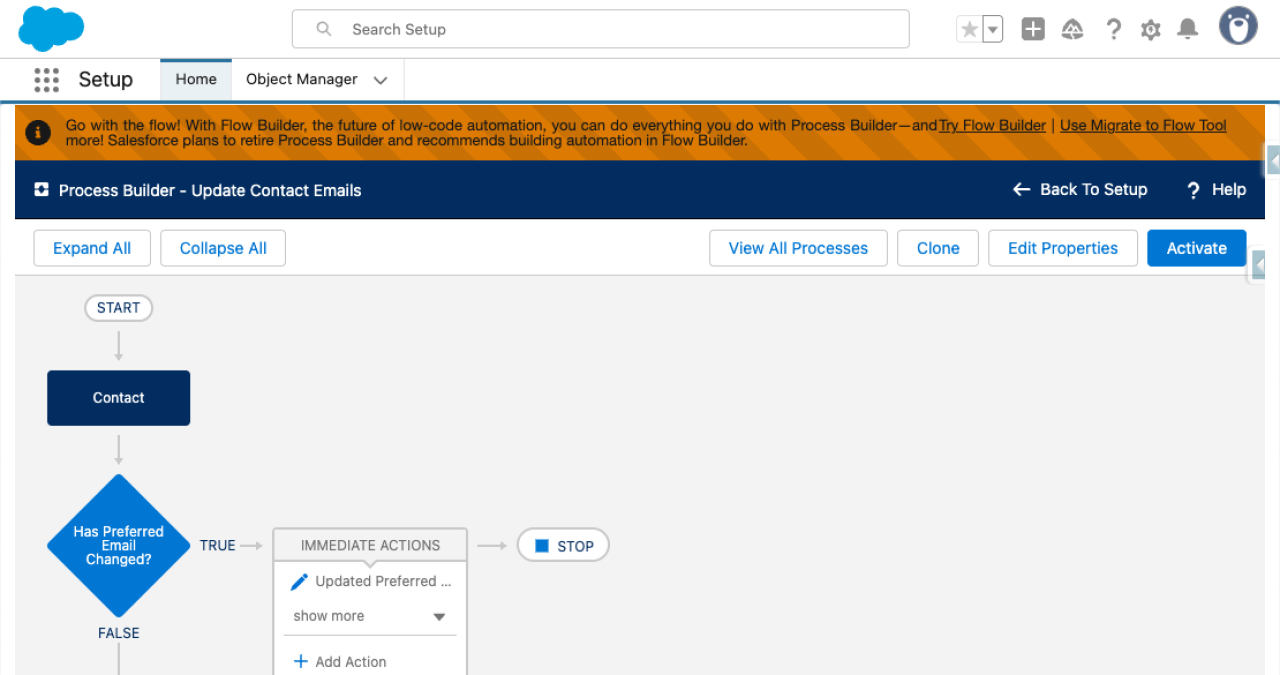1280x675 pixels.
Task: Activate the Update Contact Emails process
Action: coord(1196,248)
